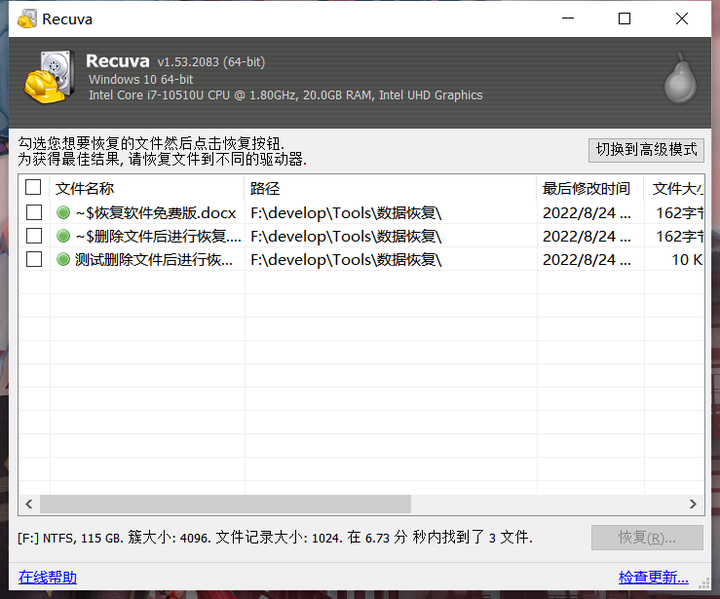The height and width of the screenshot is (599, 720).
Task: Click the horizontal scrollbar right arrow
Action: click(x=693, y=504)
